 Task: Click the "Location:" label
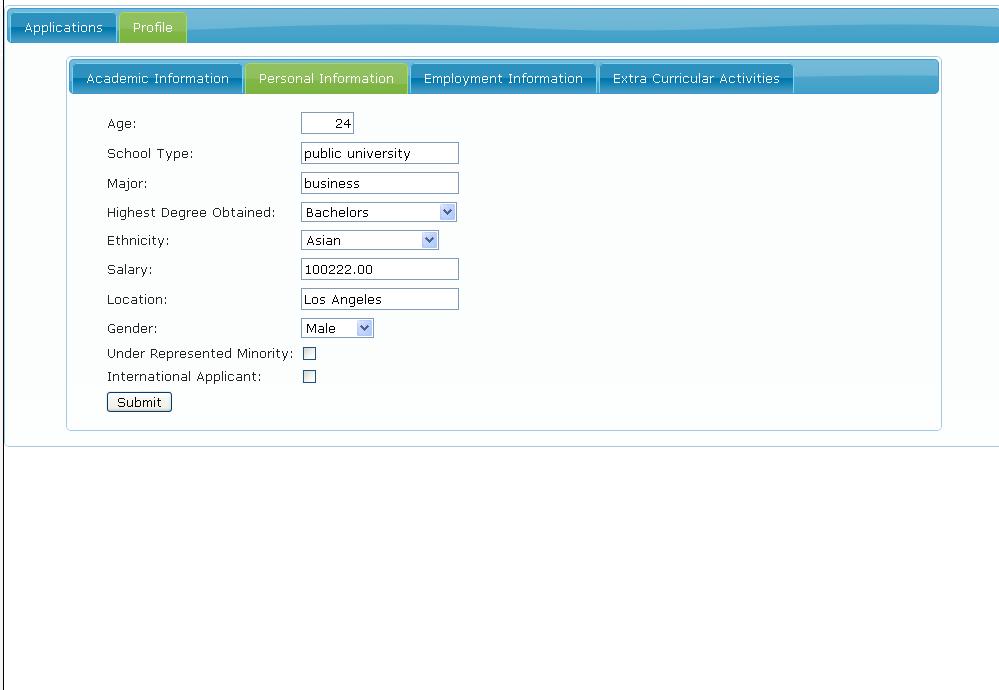137,299
